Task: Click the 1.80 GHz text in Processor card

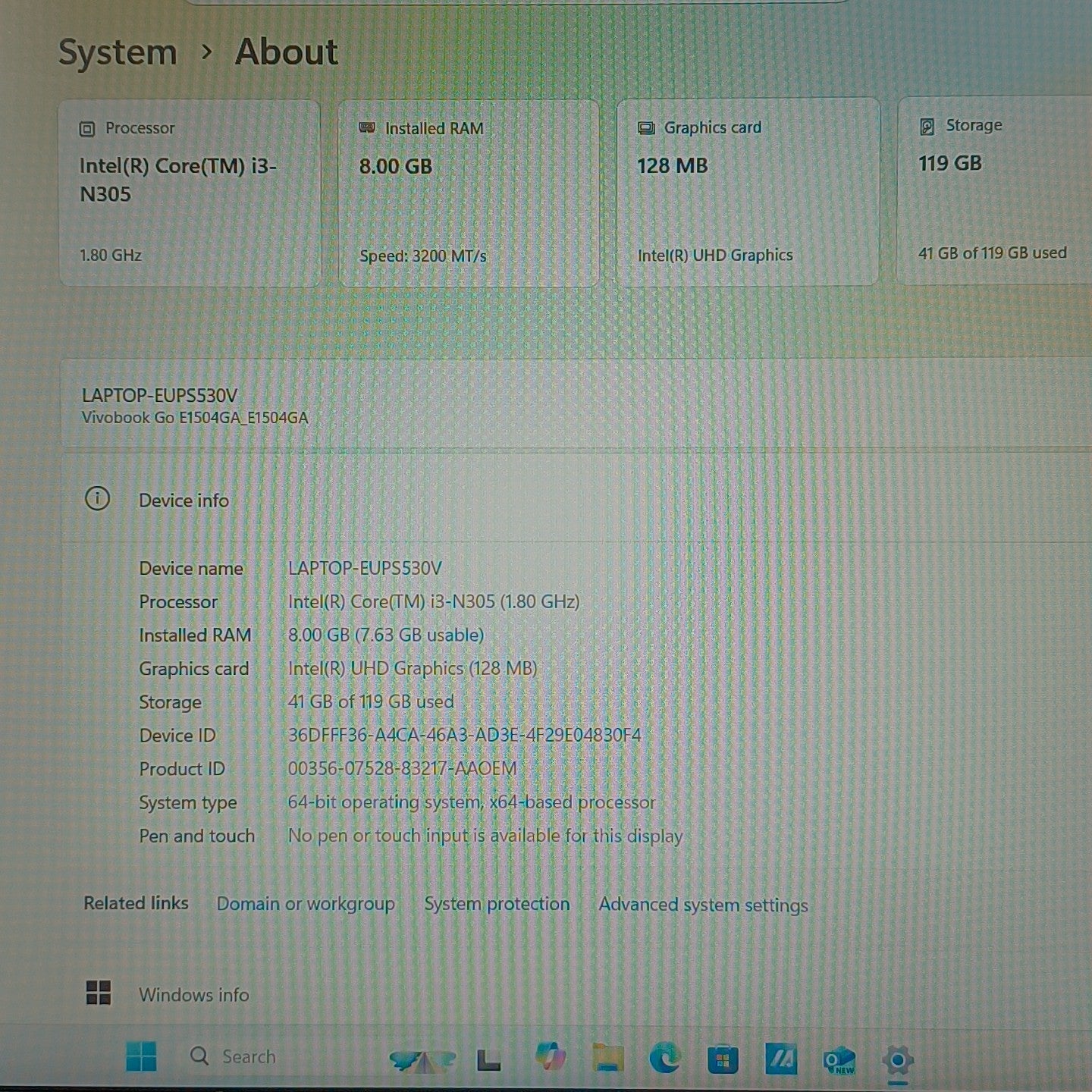Action: (111, 255)
